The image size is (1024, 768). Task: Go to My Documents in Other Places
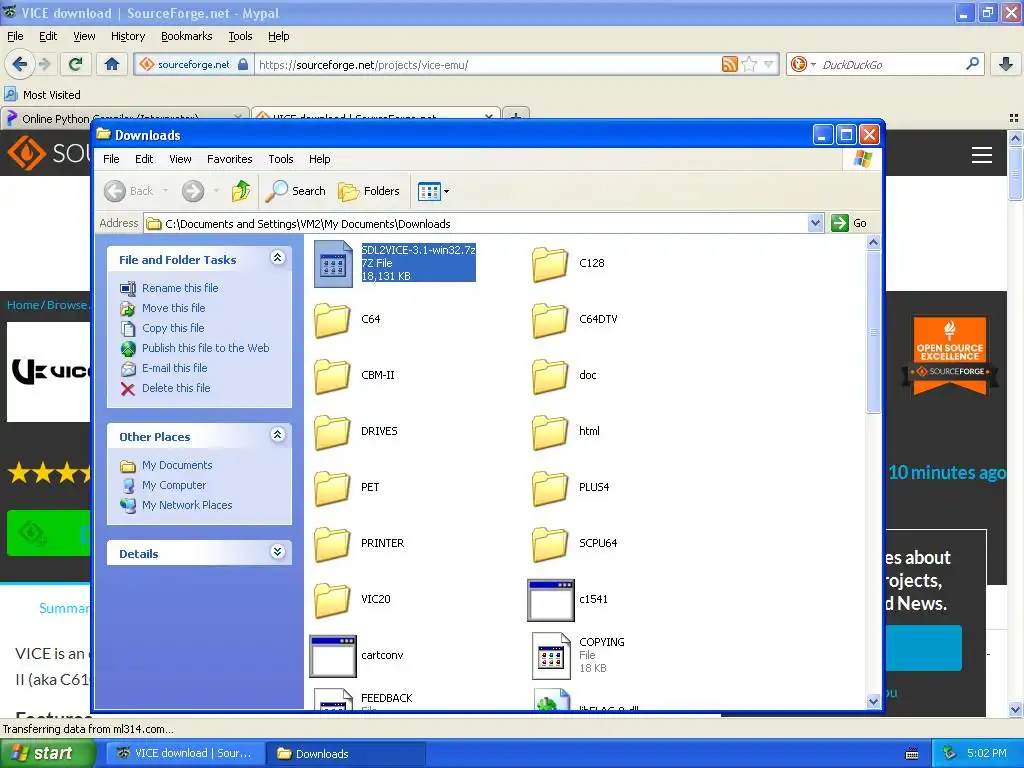pos(177,465)
